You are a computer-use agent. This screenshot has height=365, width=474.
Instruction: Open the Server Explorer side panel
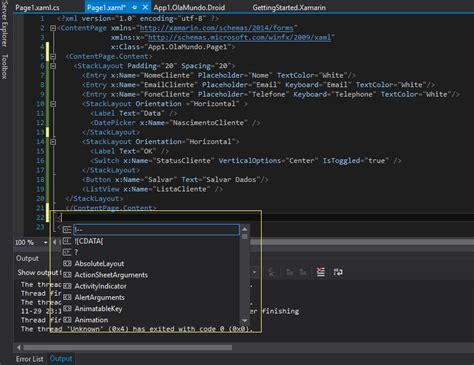[4, 24]
